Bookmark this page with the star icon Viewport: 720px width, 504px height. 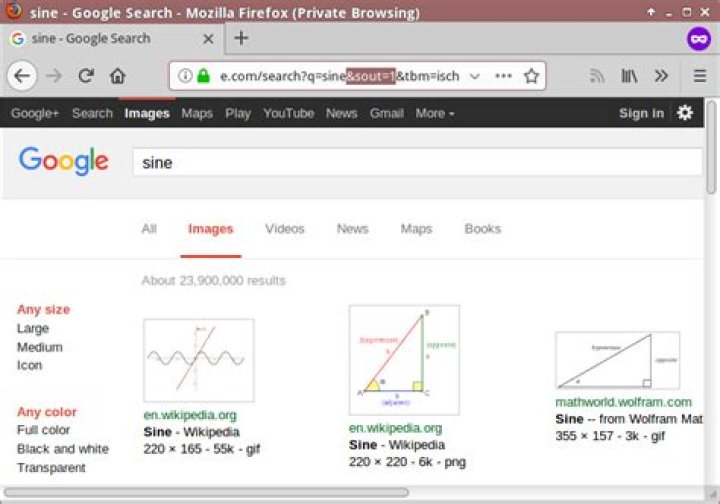tap(531, 76)
